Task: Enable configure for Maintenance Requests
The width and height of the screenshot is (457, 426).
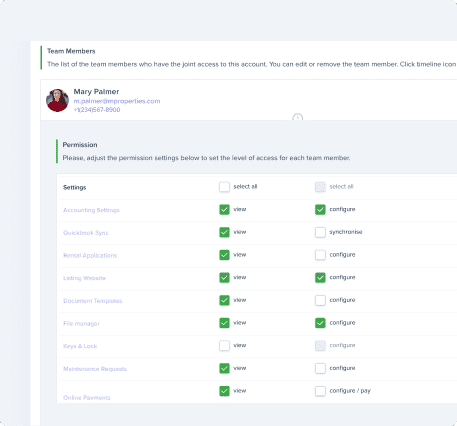Action: click(x=320, y=368)
